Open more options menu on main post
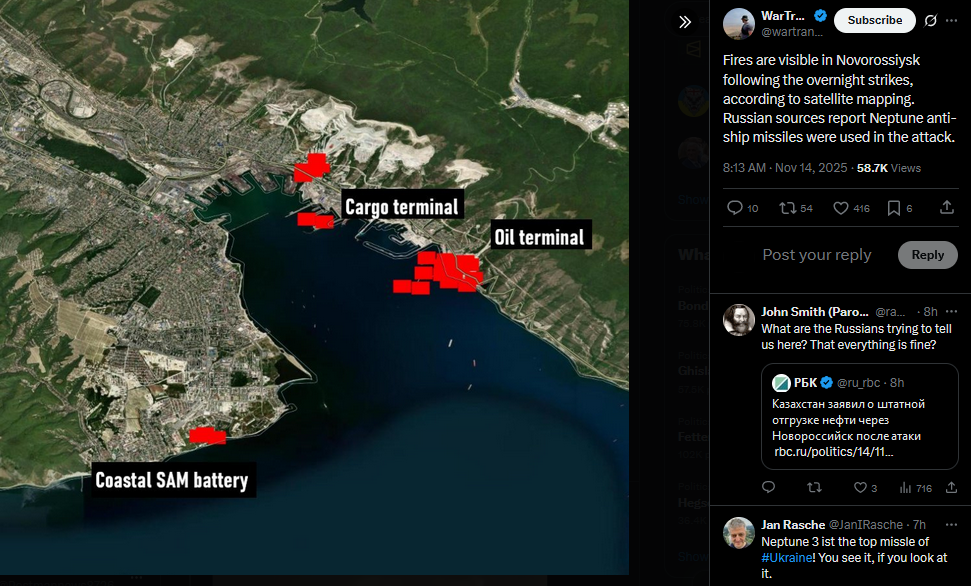The width and height of the screenshot is (971, 586). point(952,20)
